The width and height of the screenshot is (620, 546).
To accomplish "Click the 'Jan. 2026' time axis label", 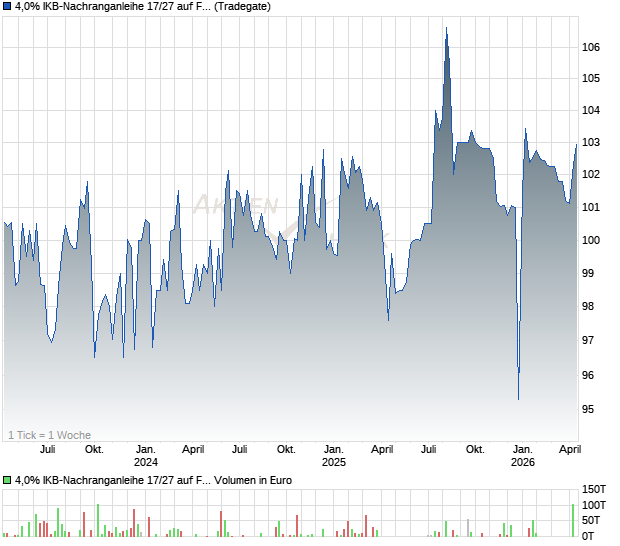I will pyautogui.click(x=523, y=455).
